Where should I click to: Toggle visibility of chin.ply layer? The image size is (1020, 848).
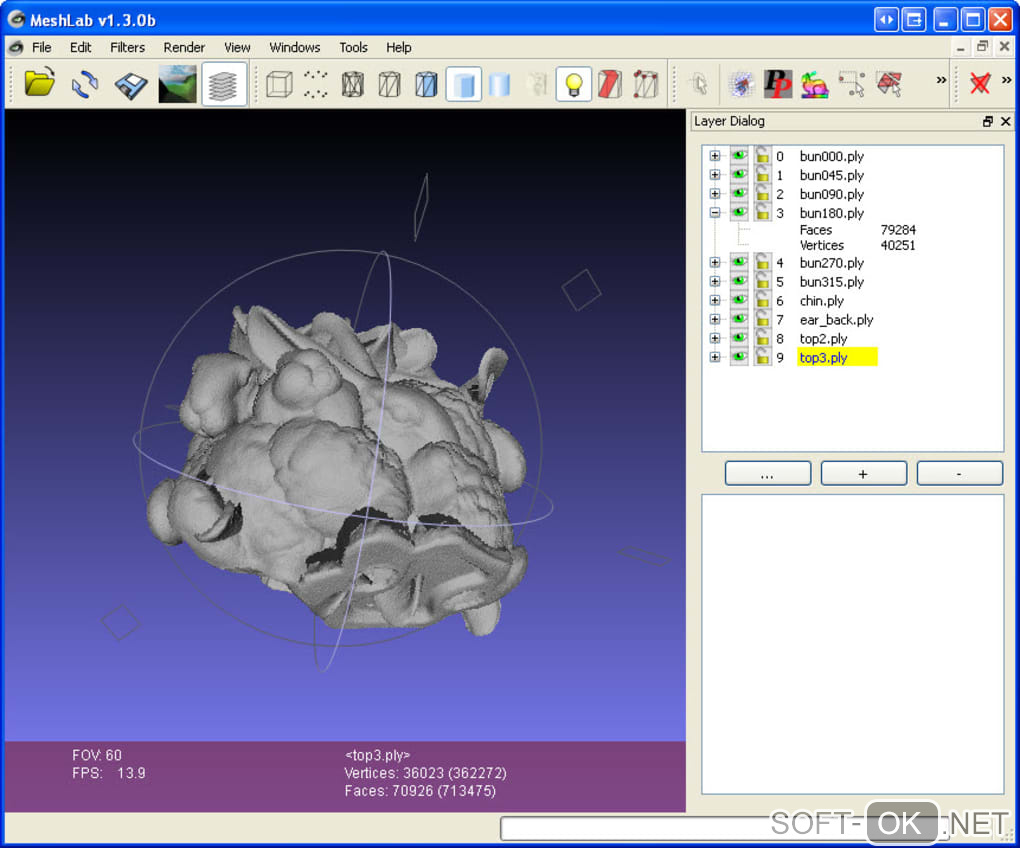(739, 301)
